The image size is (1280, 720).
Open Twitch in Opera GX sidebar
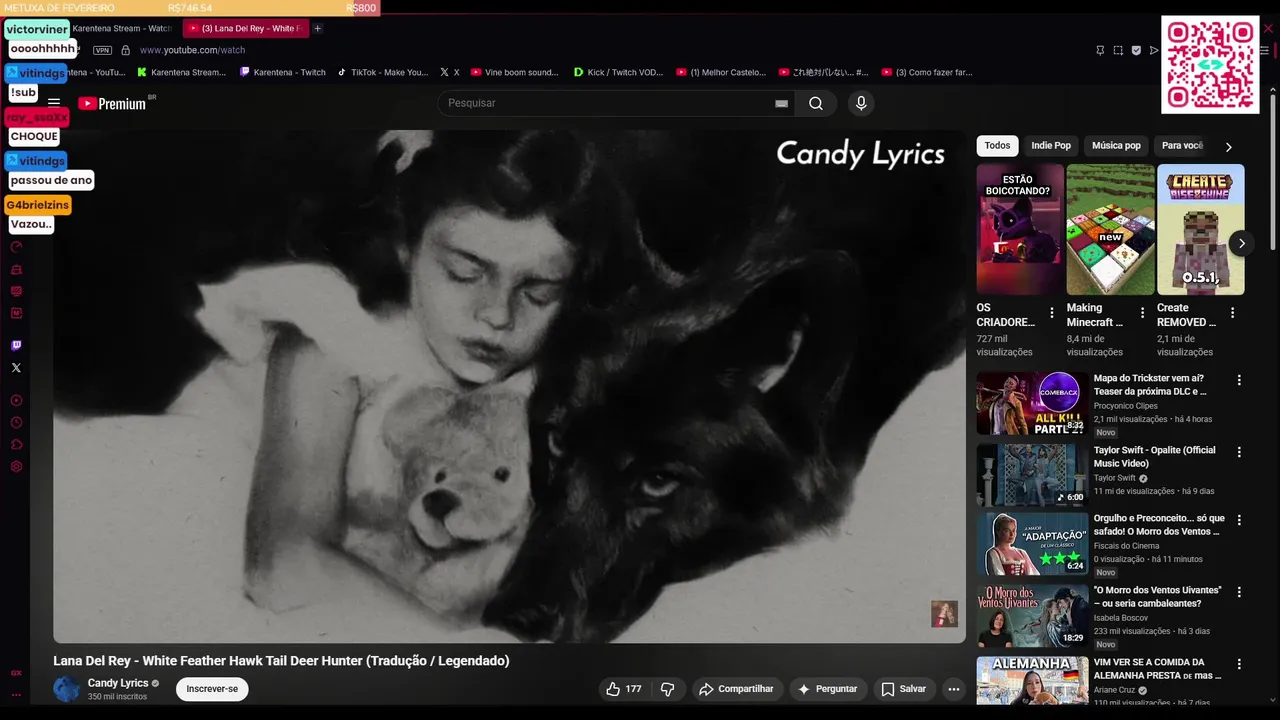[x=16, y=345]
